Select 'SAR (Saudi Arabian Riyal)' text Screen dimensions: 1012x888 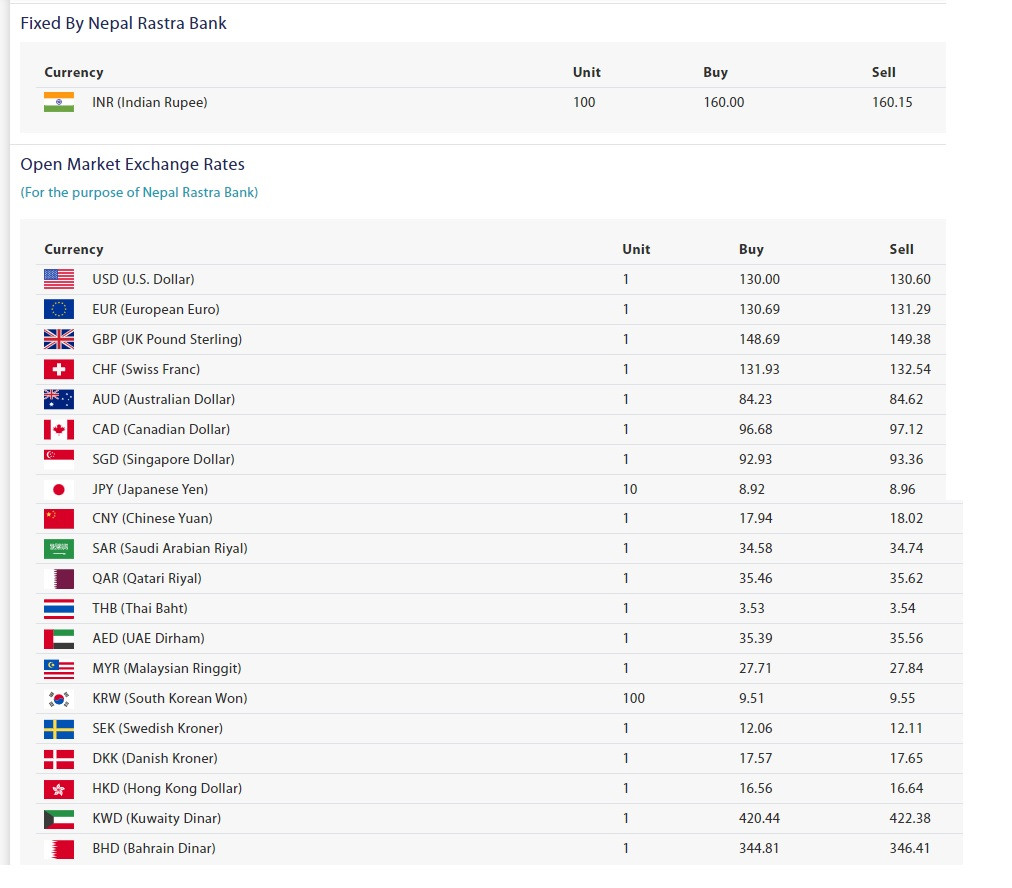170,549
